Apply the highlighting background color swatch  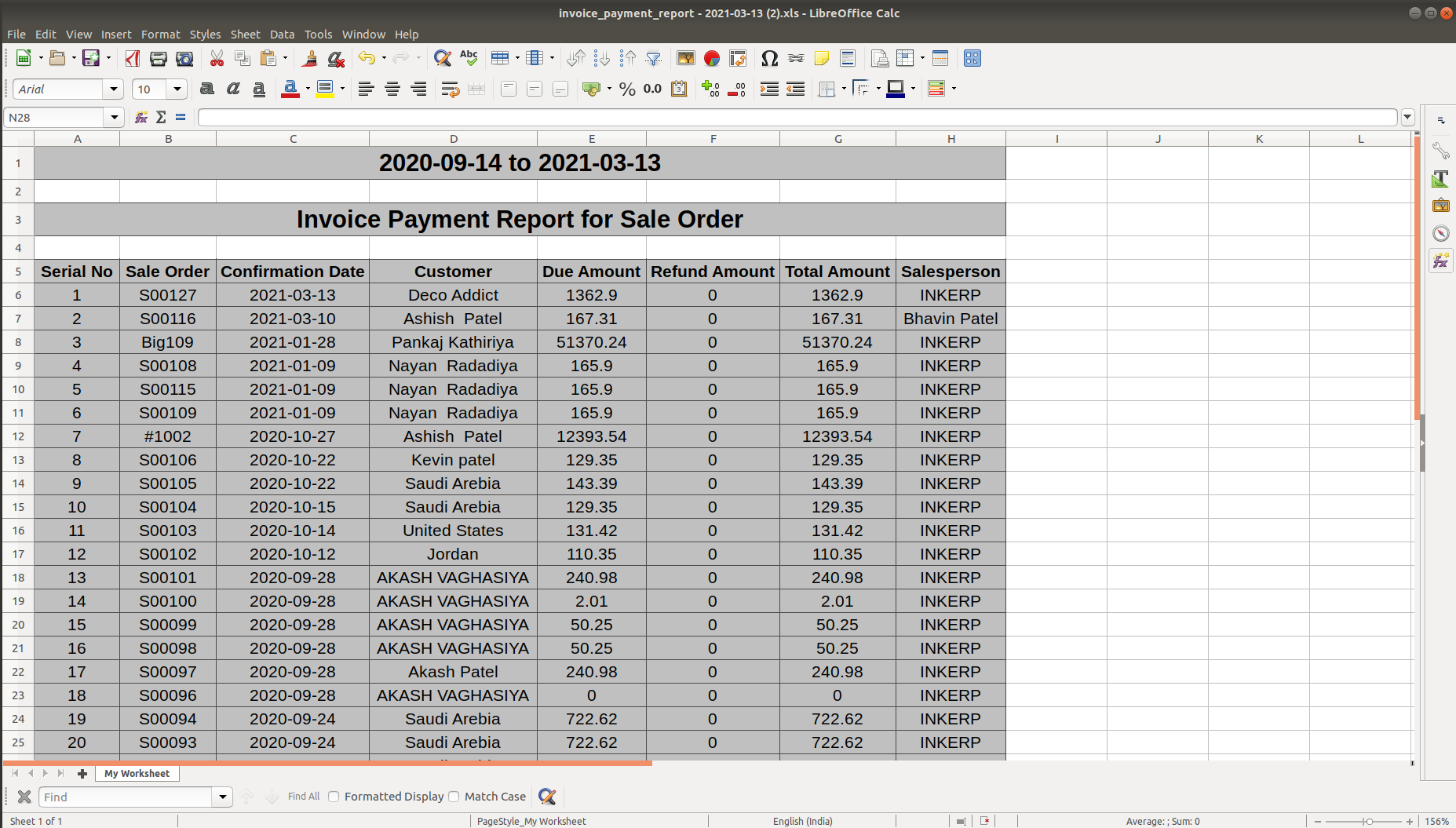pyautogui.click(x=324, y=89)
